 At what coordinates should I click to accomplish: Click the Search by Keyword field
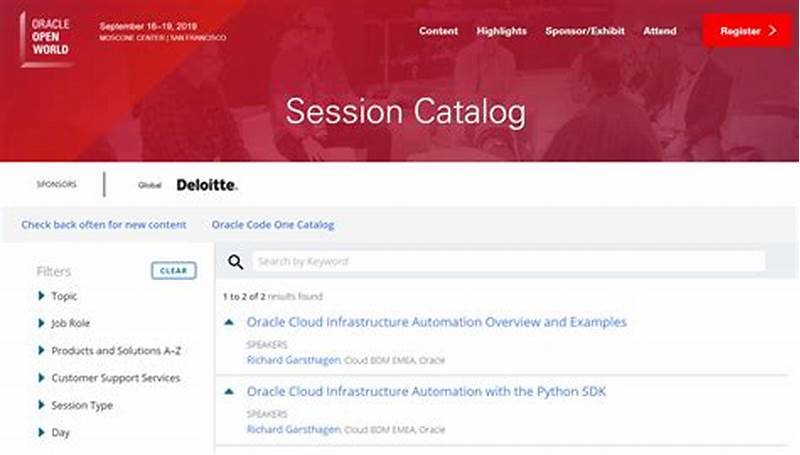[509, 262]
